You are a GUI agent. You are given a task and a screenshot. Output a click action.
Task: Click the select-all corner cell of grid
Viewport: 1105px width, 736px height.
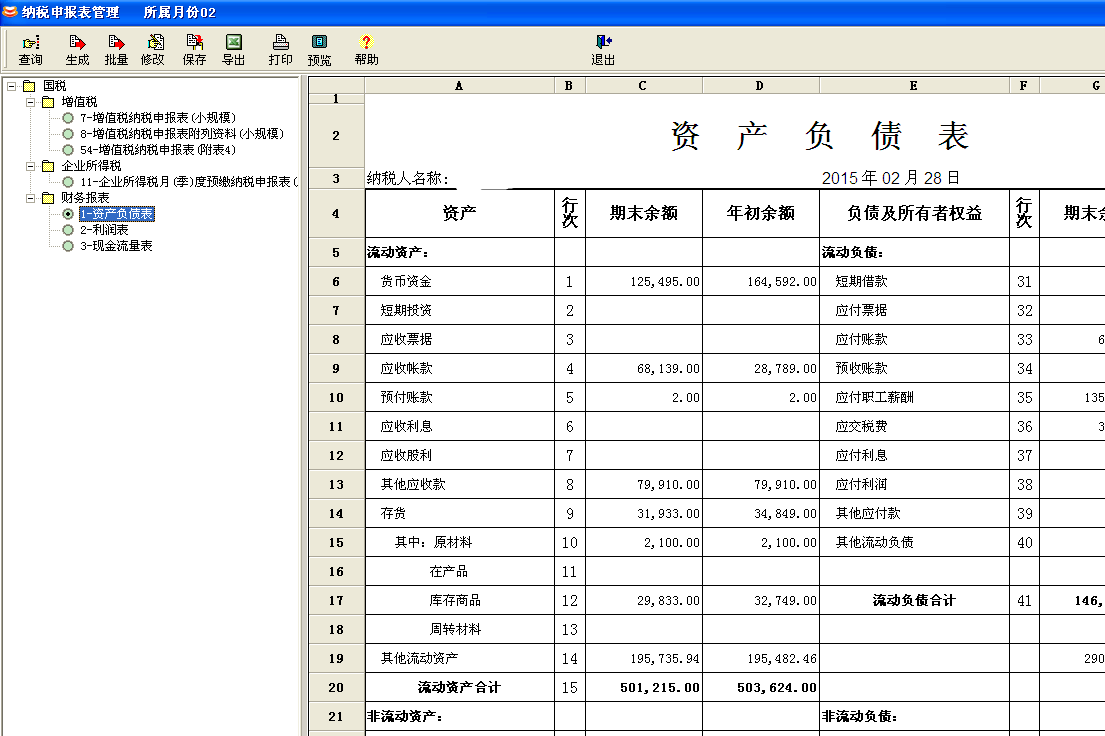point(336,85)
